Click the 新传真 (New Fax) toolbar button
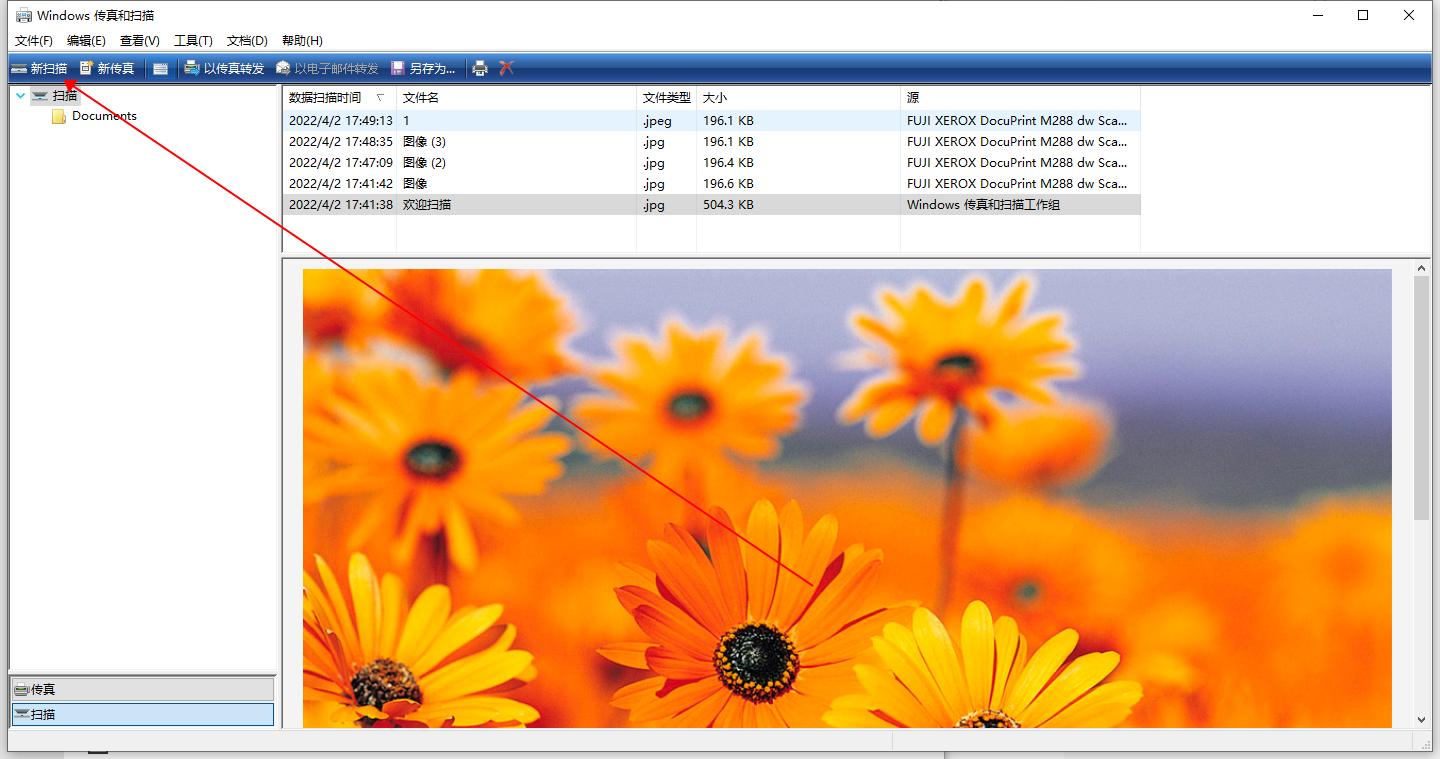Viewport: 1440px width, 759px height. pos(107,68)
